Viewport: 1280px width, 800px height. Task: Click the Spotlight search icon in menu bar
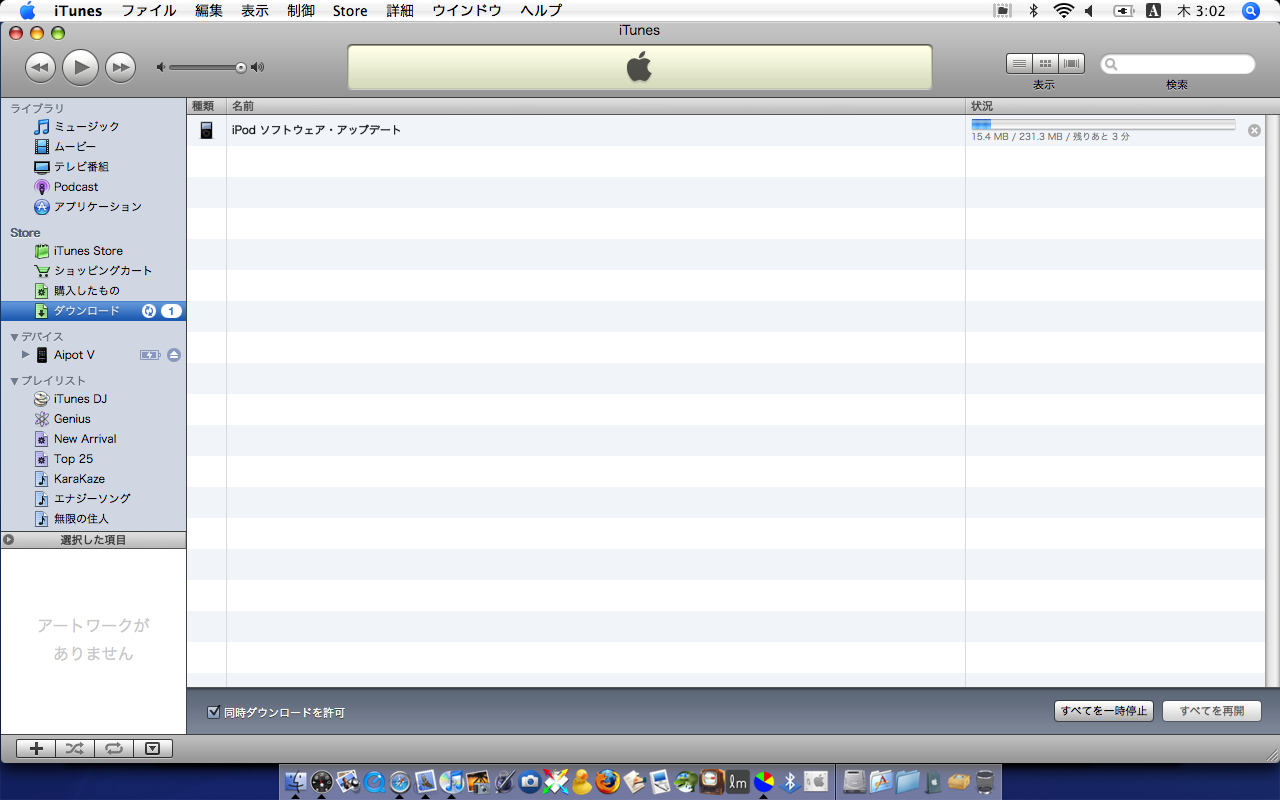pos(1250,11)
